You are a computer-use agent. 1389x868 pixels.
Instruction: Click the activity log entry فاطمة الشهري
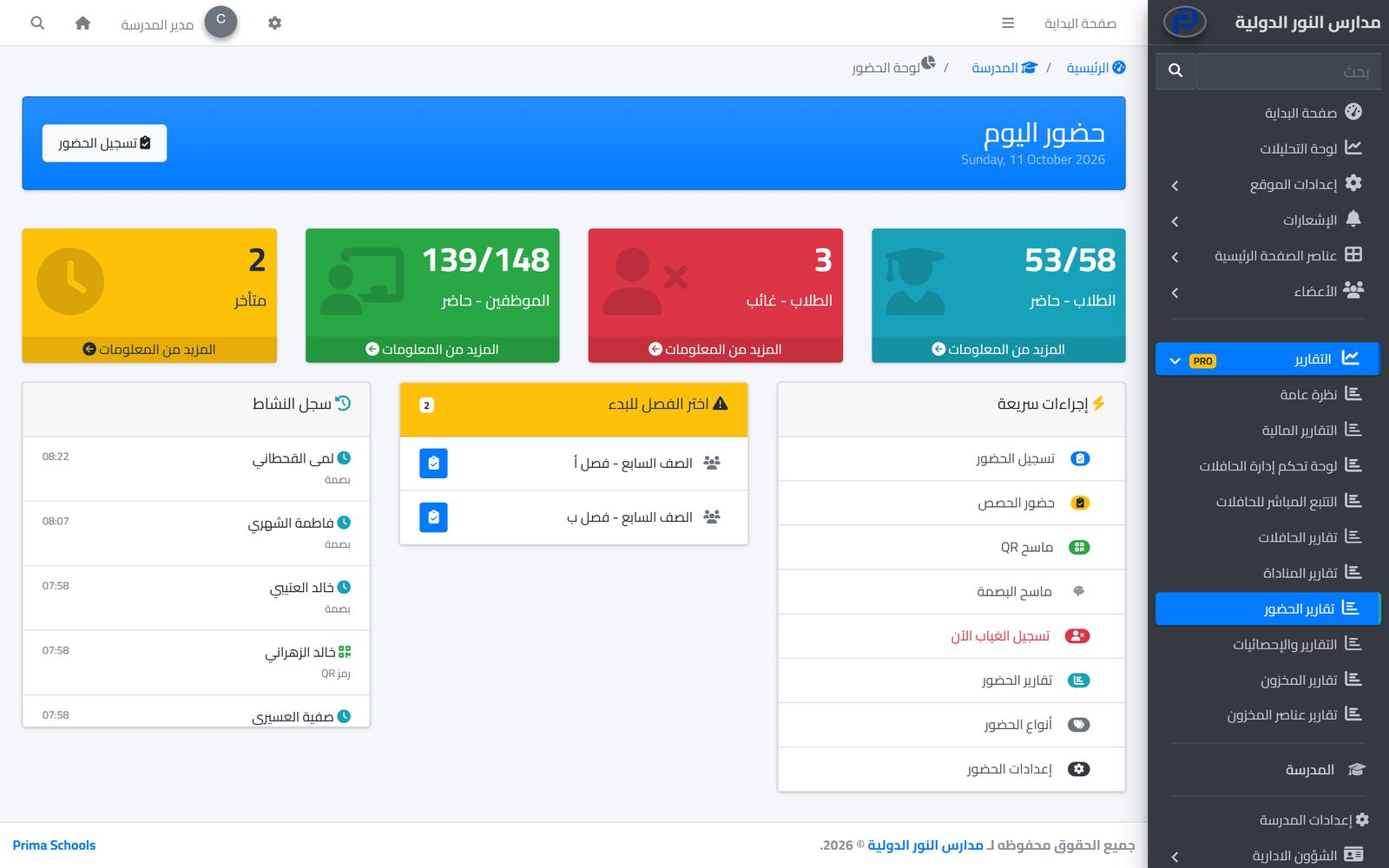click(196, 533)
